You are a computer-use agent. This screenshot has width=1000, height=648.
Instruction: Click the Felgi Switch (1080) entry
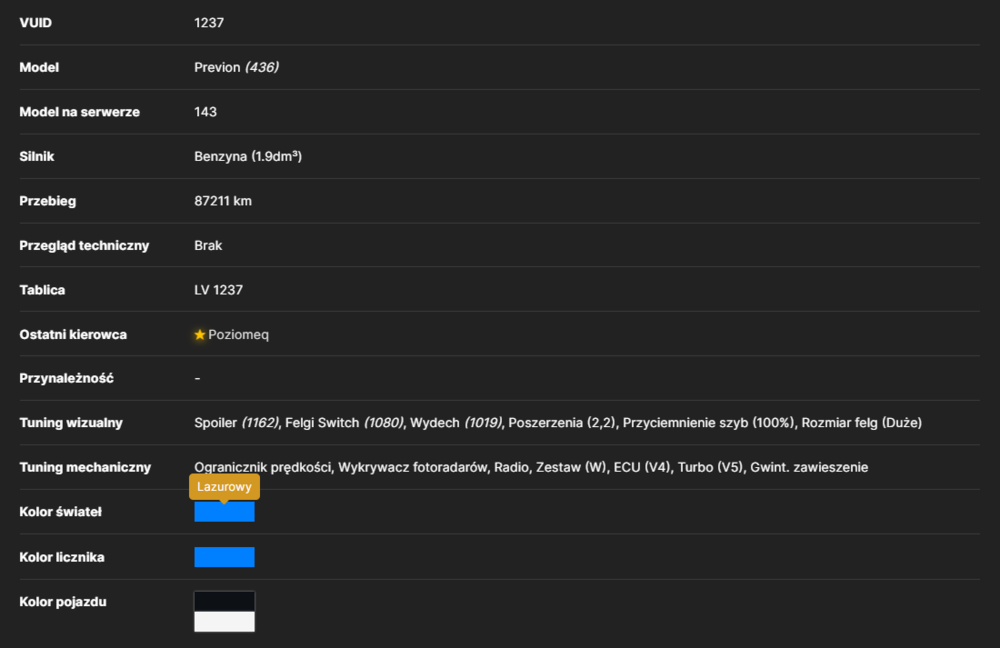[344, 422]
